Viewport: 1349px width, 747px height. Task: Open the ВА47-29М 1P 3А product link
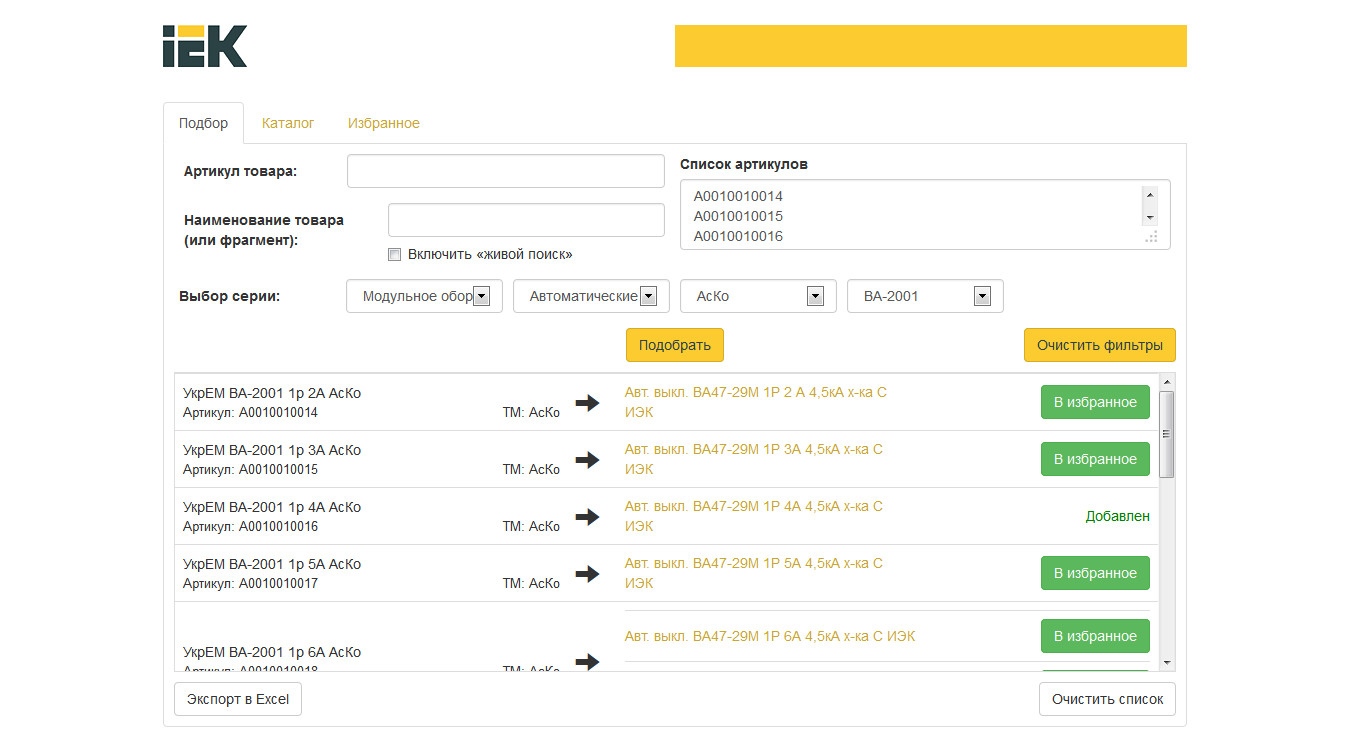754,459
